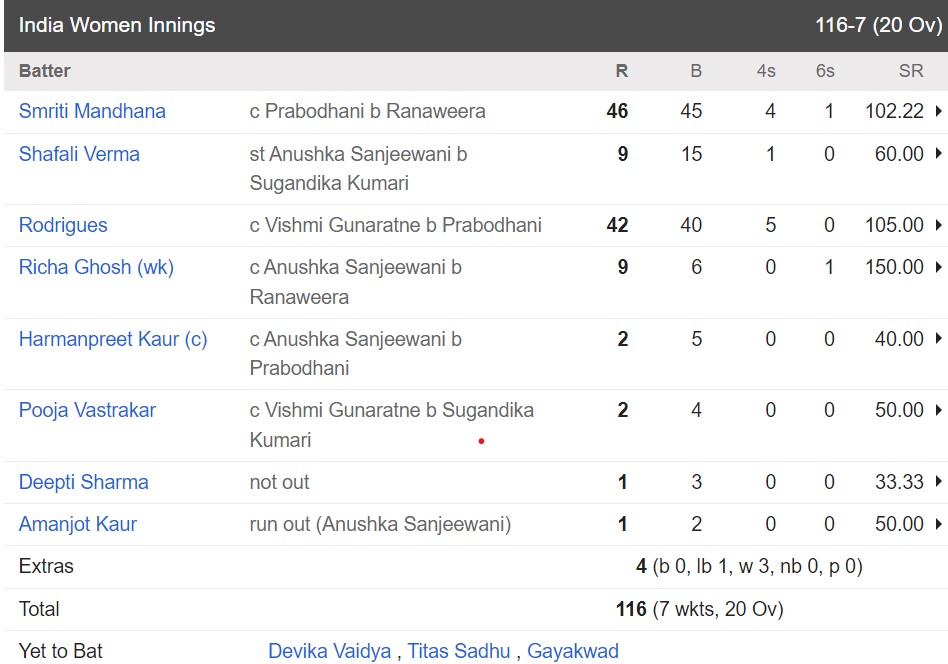Open Pooja Vastrakar player link
The image size is (948, 664).
click(87, 411)
